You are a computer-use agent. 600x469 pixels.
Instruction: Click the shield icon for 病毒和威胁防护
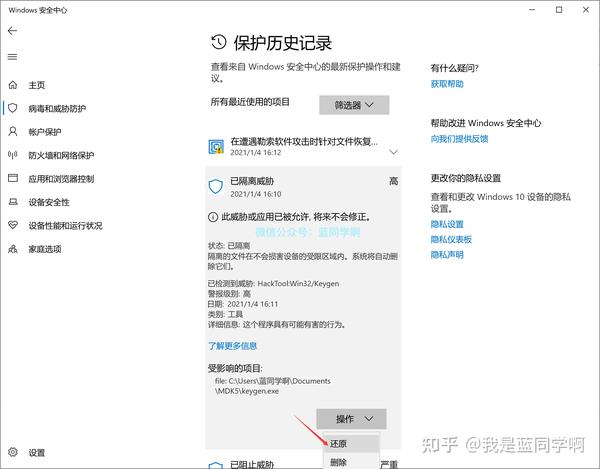(x=13, y=108)
